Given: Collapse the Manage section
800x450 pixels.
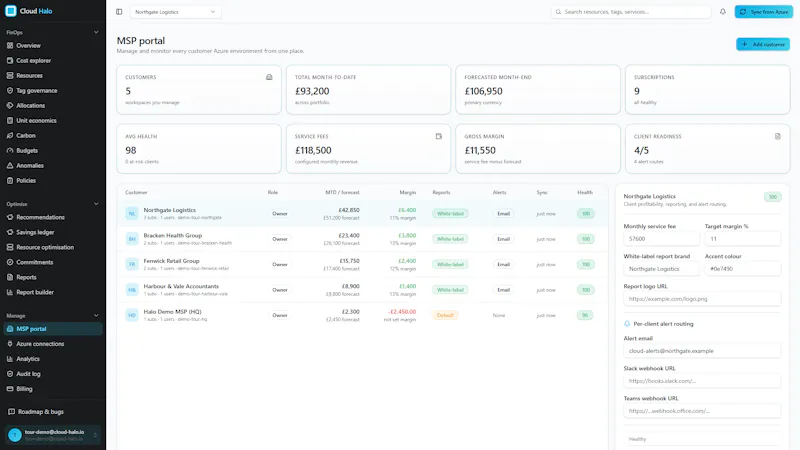Looking at the screenshot, I should coord(96,315).
